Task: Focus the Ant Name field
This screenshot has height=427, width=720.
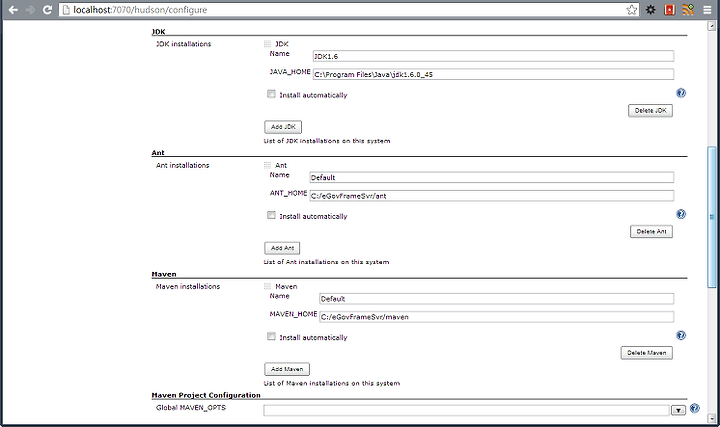Action: click(492, 177)
